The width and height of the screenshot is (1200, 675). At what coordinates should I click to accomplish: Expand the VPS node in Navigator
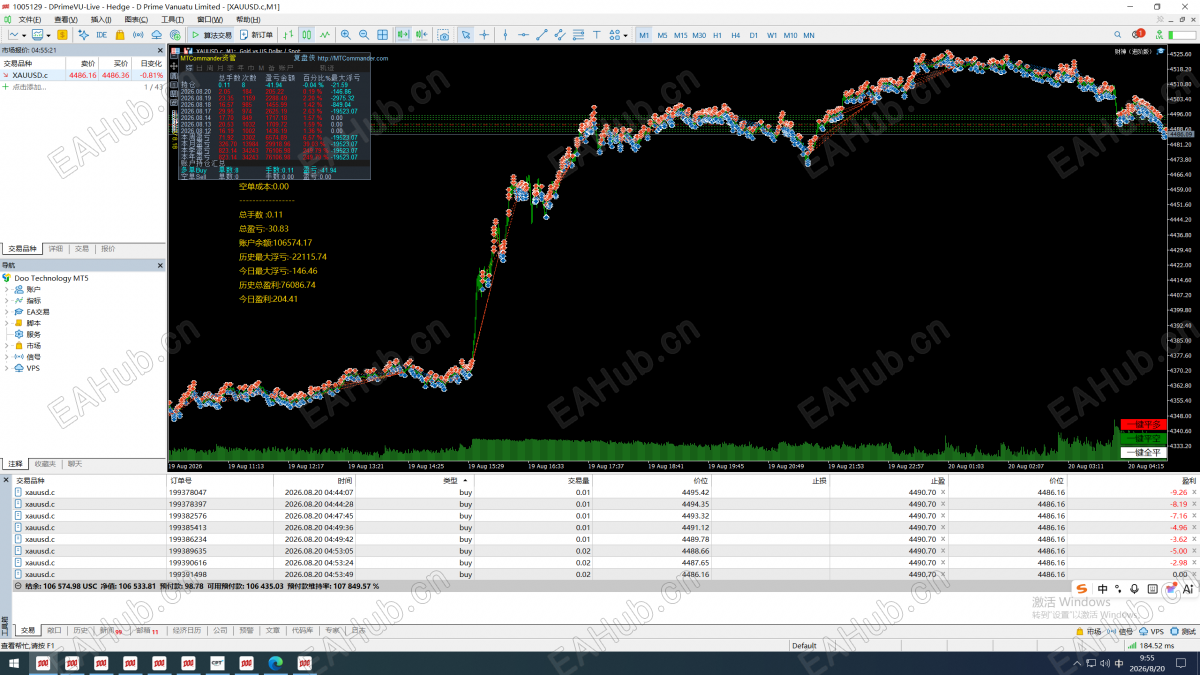coord(6,368)
